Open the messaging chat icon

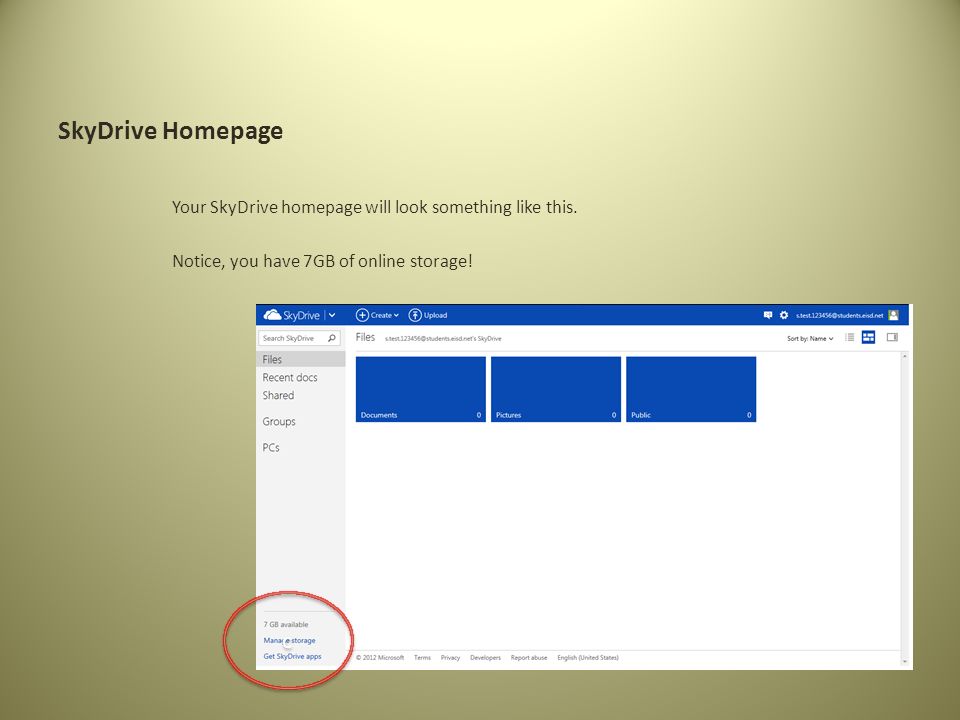768,315
